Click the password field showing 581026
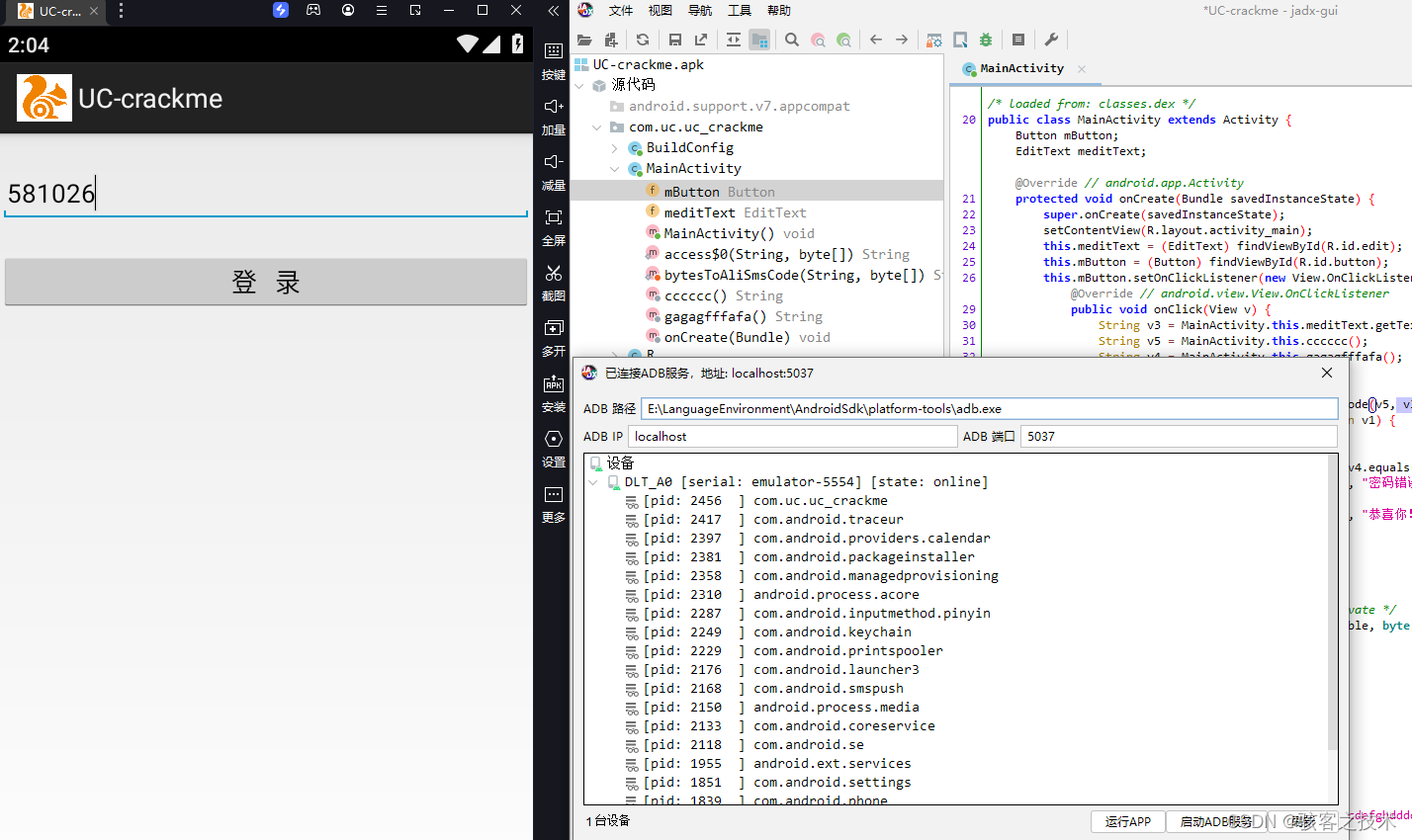 click(x=266, y=194)
